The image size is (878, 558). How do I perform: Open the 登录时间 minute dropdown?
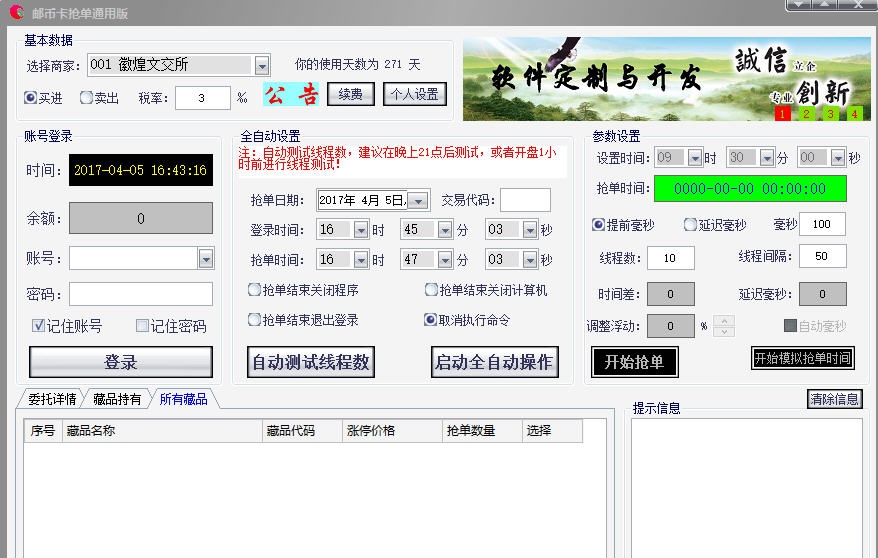click(445, 229)
